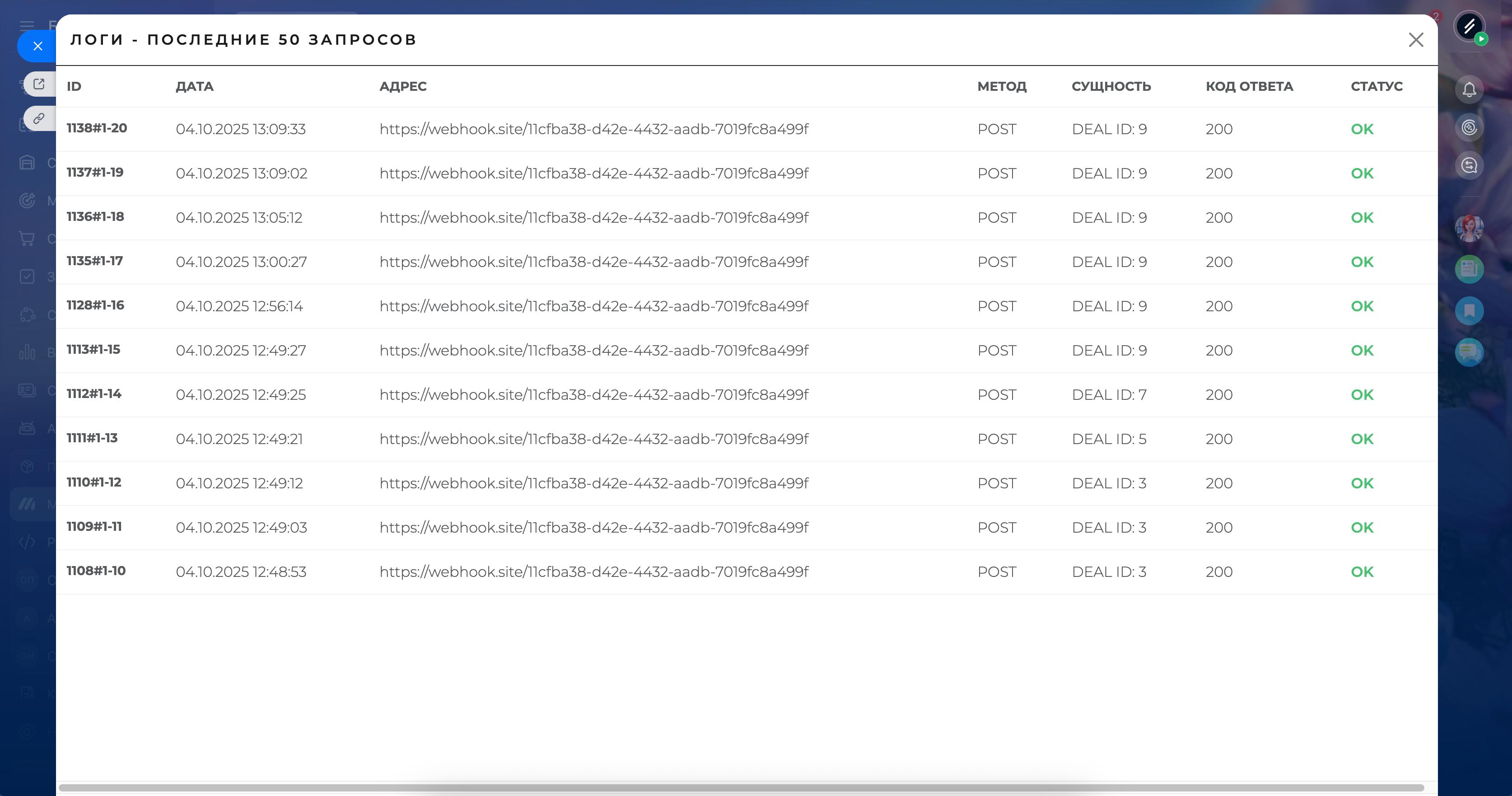
Task: Open the blue bookmark icon
Action: click(x=1469, y=310)
